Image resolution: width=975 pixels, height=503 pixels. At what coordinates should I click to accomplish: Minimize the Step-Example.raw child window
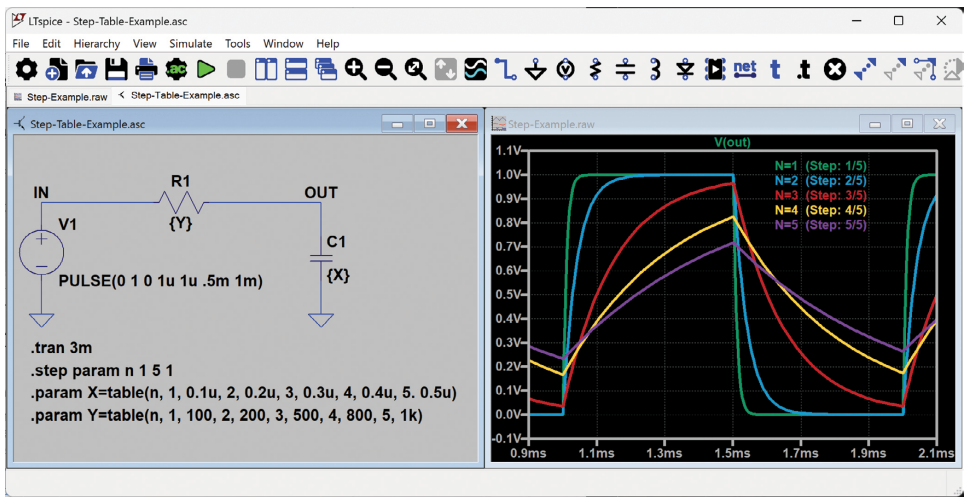tap(874, 124)
